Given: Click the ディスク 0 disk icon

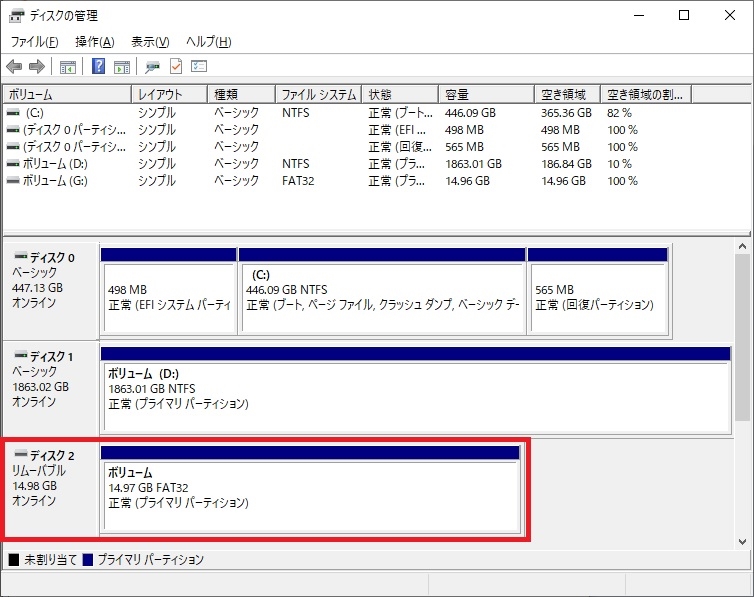Looking at the screenshot, I should [21, 256].
